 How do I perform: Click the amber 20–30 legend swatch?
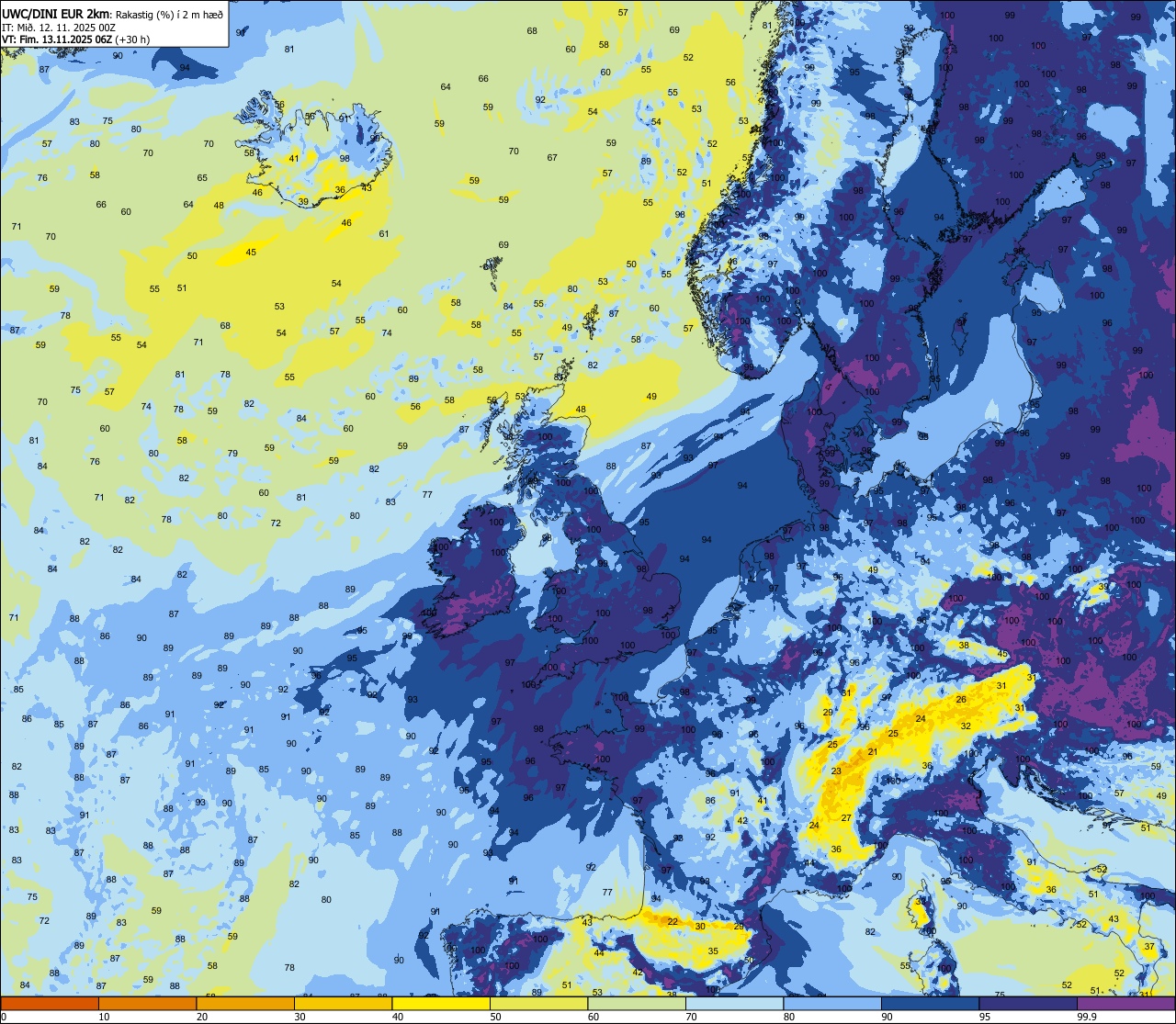tap(245, 1003)
